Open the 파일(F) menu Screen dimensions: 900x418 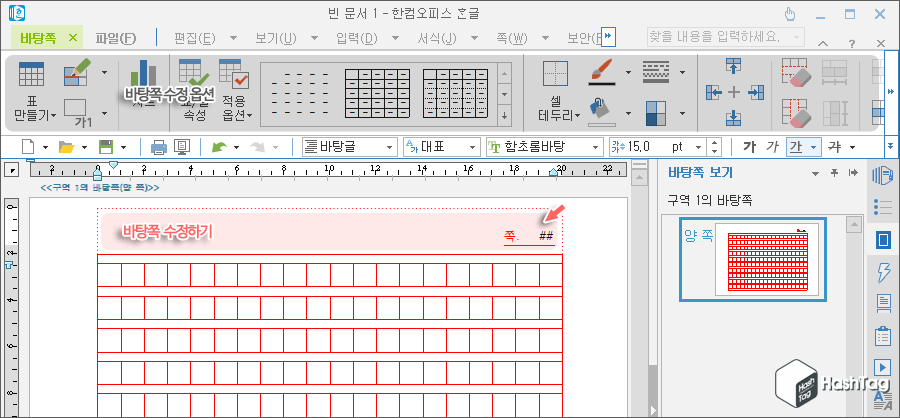click(x=116, y=38)
